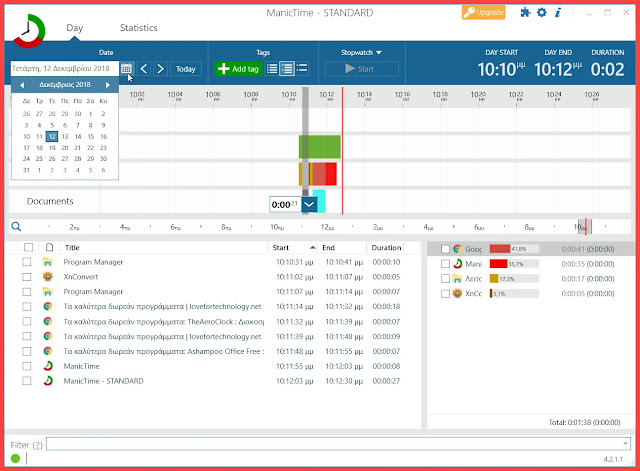Select third tag list view icon

click(x=302, y=68)
